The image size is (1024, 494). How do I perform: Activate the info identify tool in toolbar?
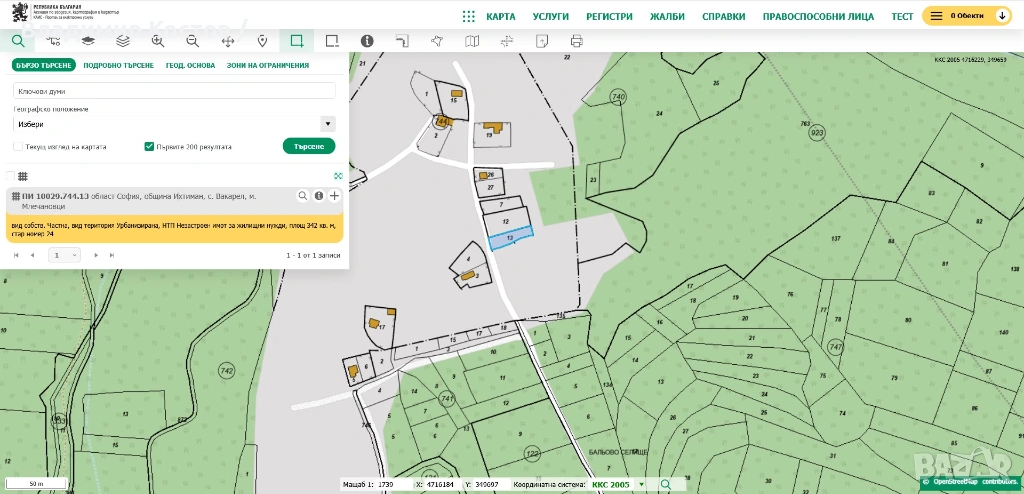[367, 41]
